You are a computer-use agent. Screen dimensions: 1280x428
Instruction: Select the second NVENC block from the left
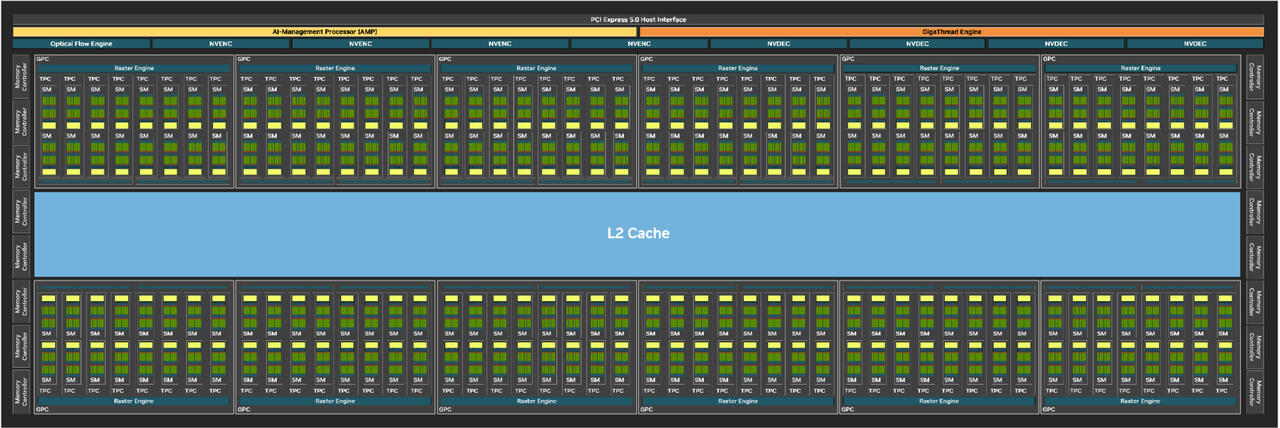(x=360, y=44)
